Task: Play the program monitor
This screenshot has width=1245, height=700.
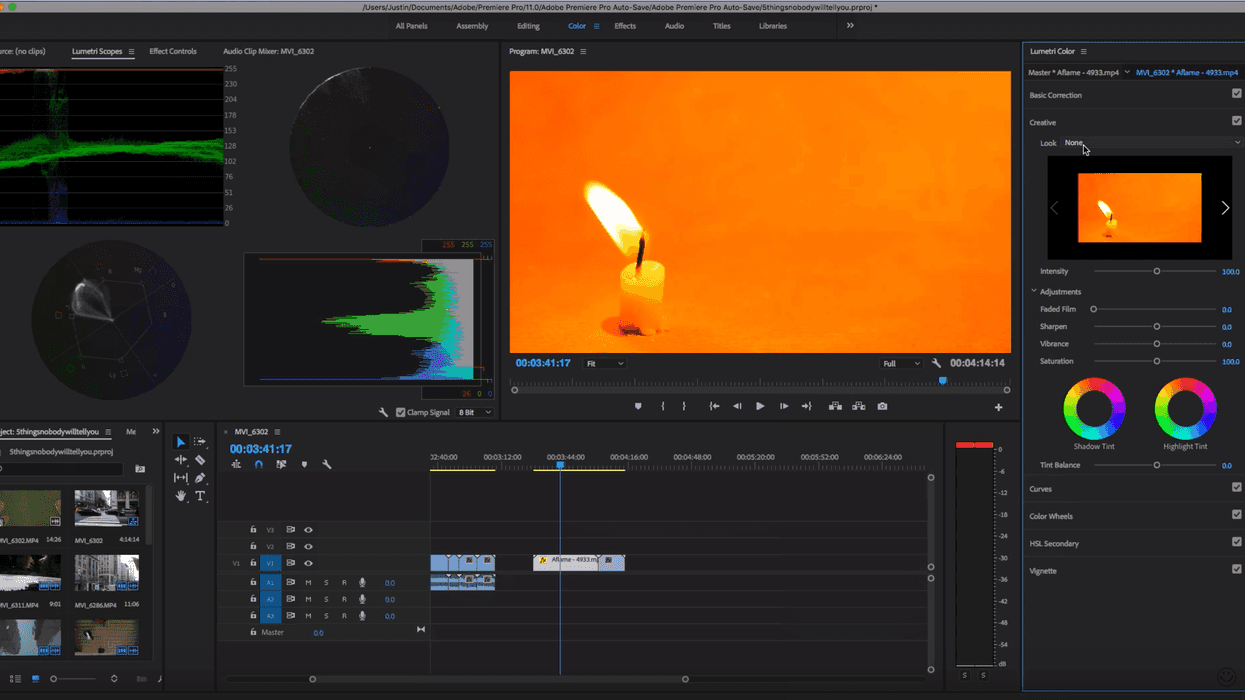Action: (x=760, y=407)
